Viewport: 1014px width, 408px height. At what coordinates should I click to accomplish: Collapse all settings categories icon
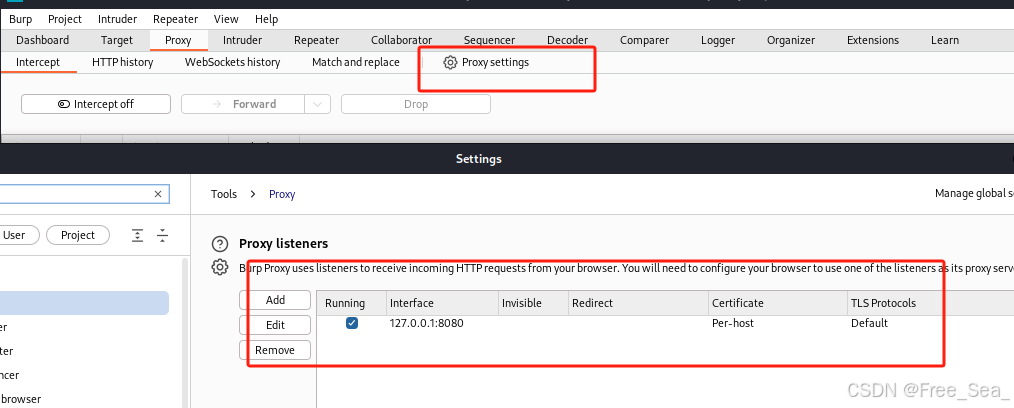click(x=163, y=235)
